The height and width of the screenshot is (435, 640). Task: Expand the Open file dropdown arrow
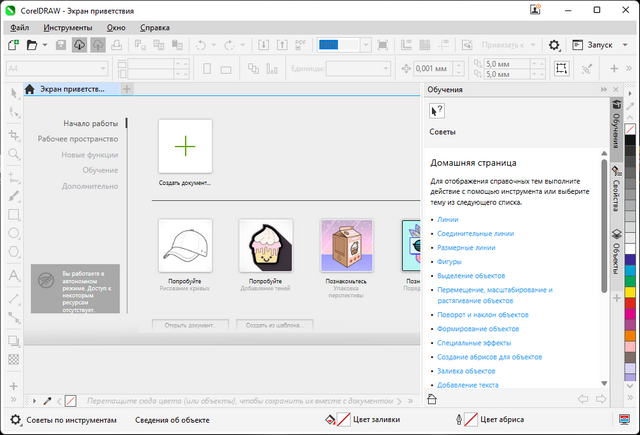pos(45,45)
